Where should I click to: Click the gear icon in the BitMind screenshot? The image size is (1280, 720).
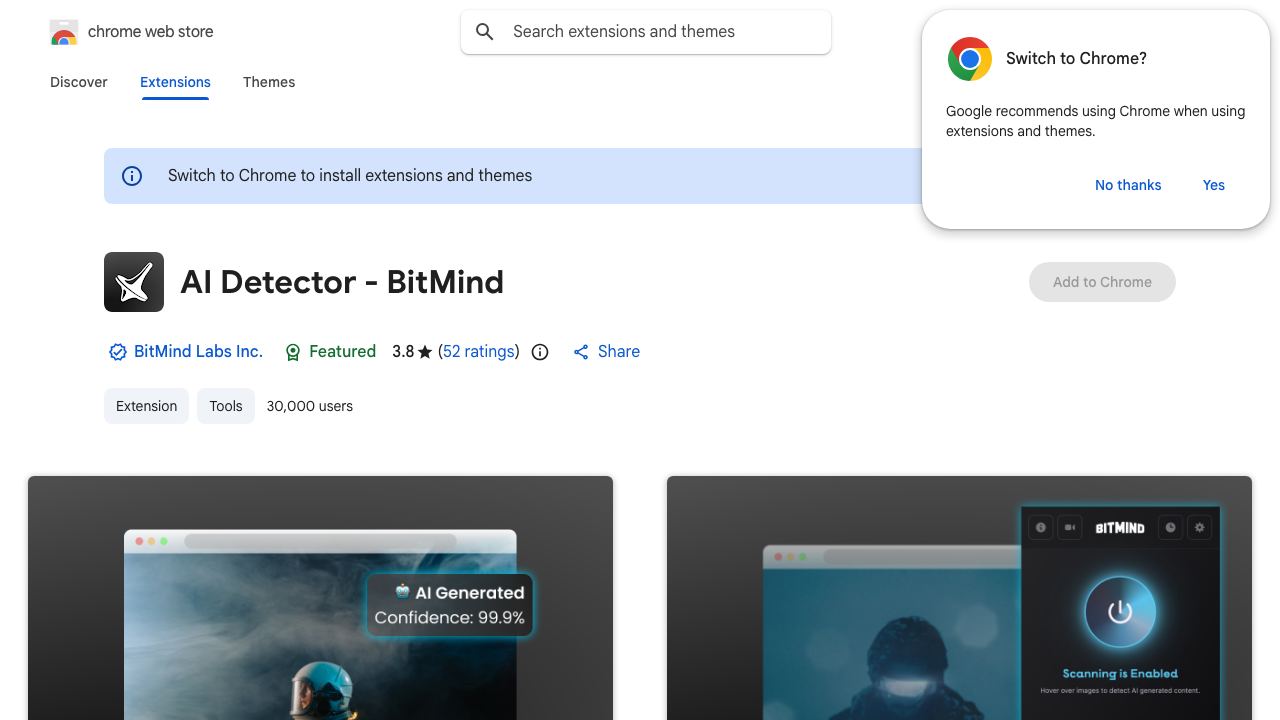[x=1200, y=527]
